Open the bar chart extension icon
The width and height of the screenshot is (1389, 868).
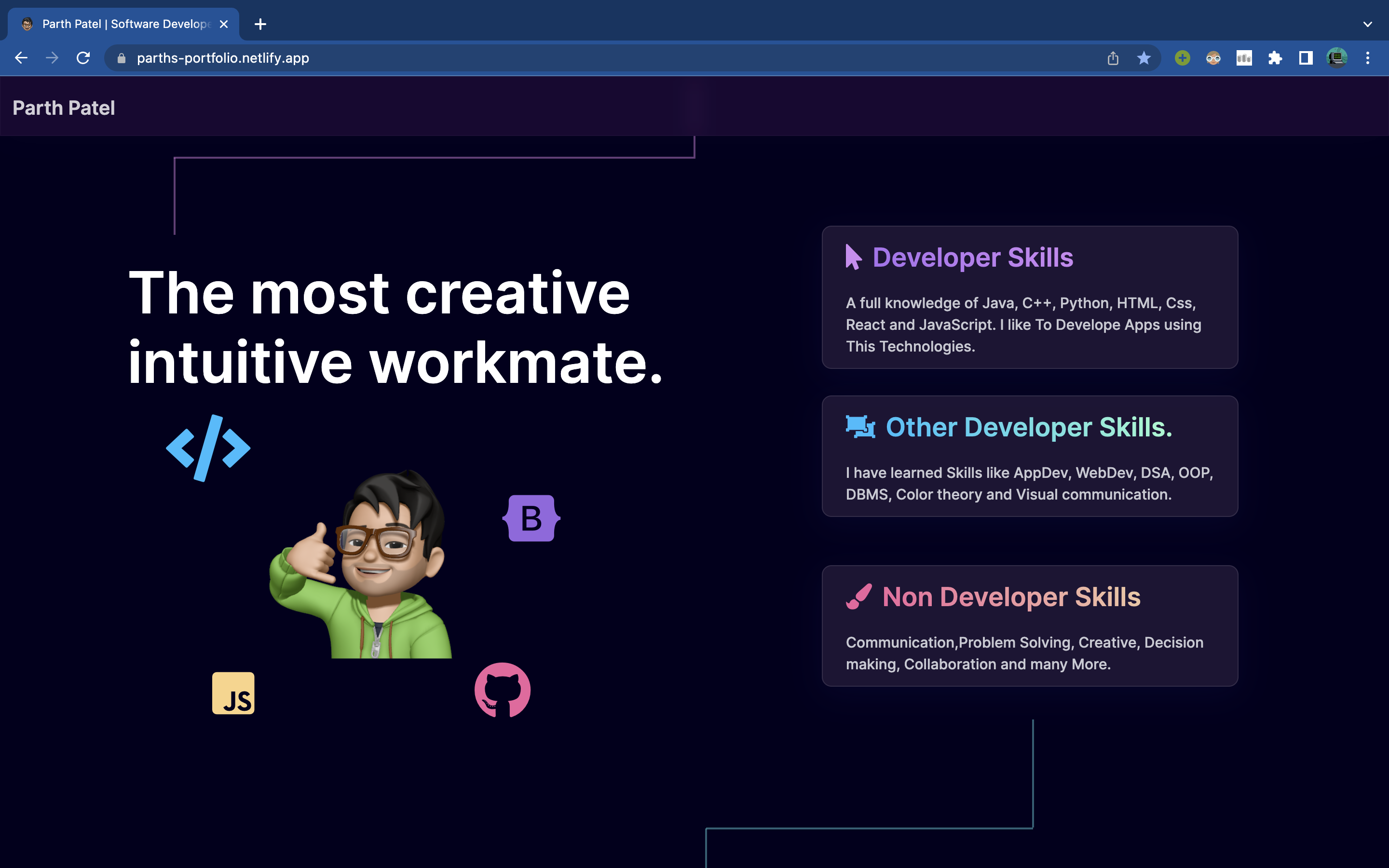pyautogui.click(x=1244, y=58)
